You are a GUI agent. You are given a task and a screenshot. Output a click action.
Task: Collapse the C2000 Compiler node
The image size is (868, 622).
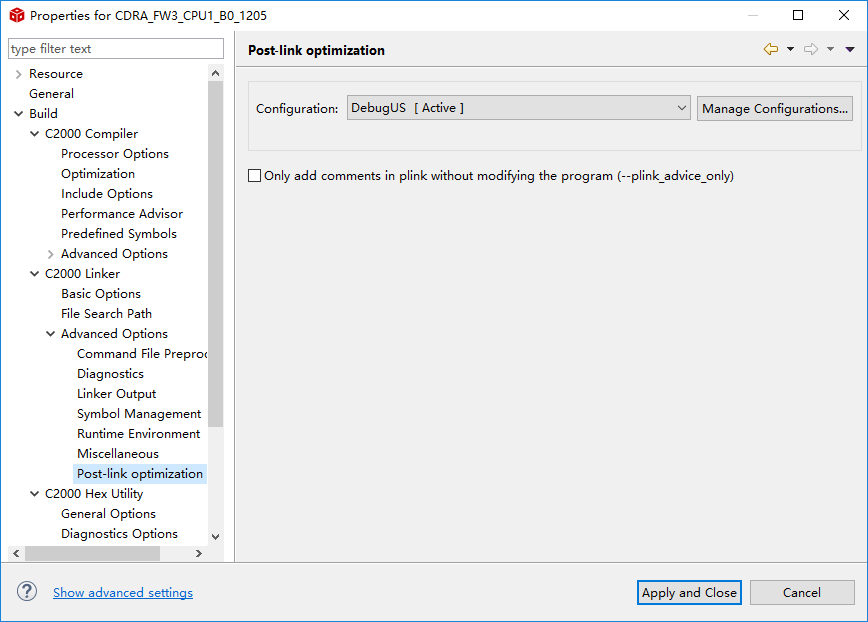pos(34,134)
